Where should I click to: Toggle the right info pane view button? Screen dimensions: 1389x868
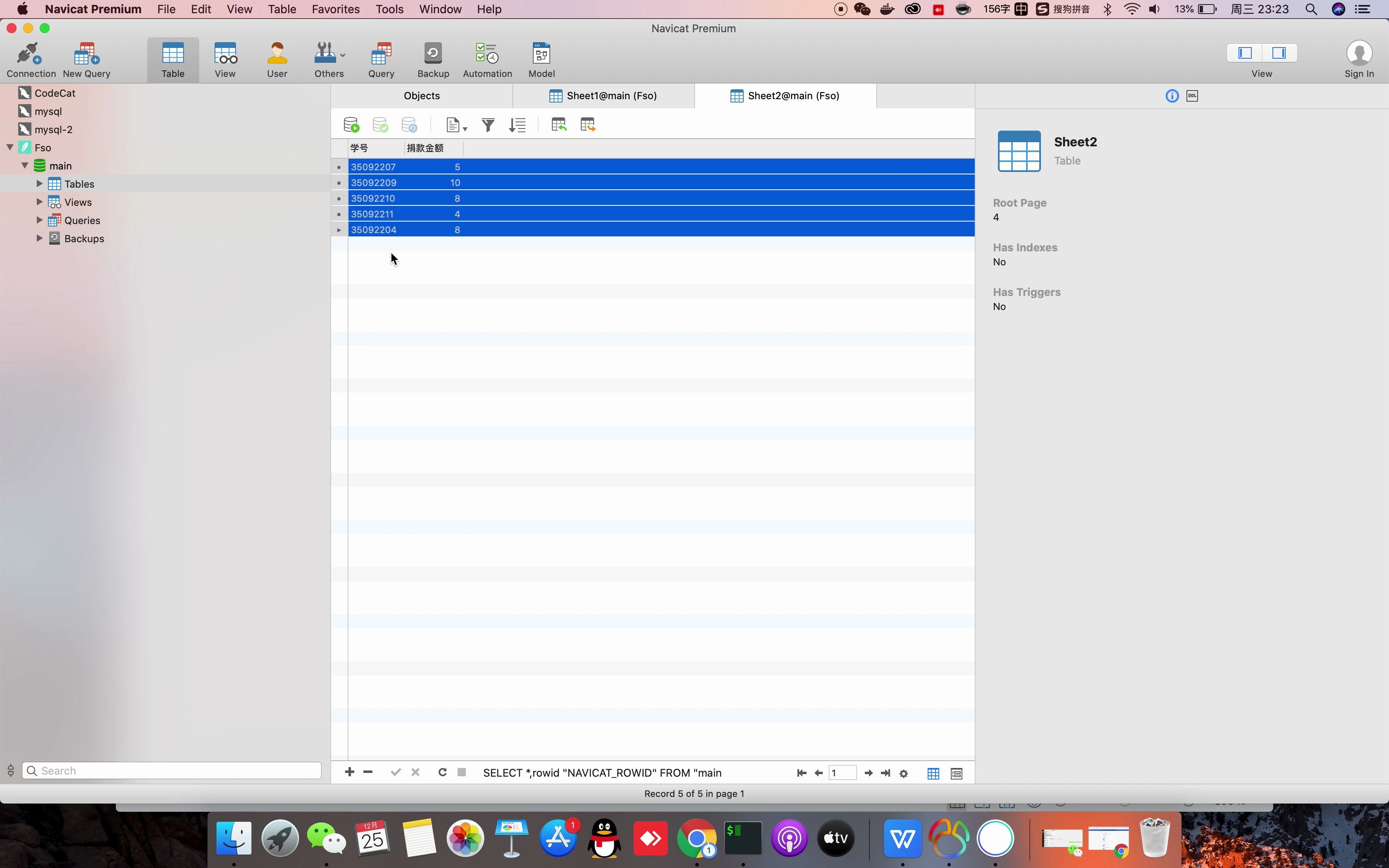click(1279, 53)
